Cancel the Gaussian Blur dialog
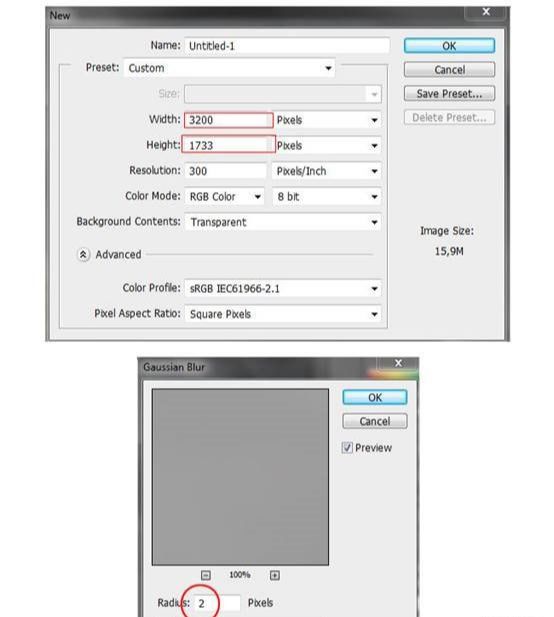This screenshot has width=554, height=617. point(375,421)
